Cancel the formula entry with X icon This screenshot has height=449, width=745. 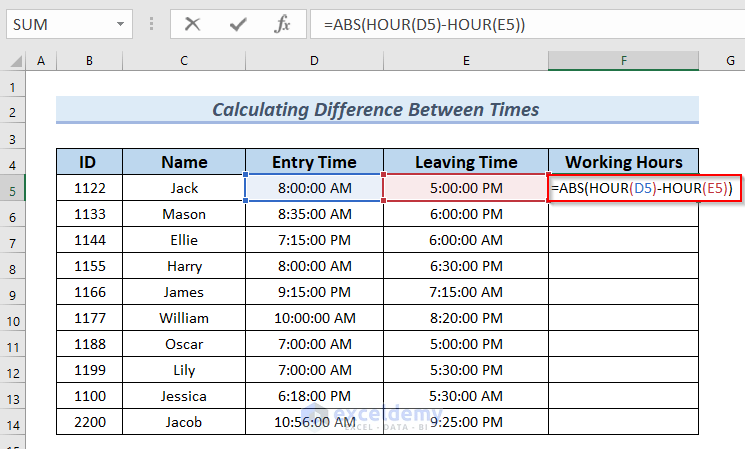point(192,24)
